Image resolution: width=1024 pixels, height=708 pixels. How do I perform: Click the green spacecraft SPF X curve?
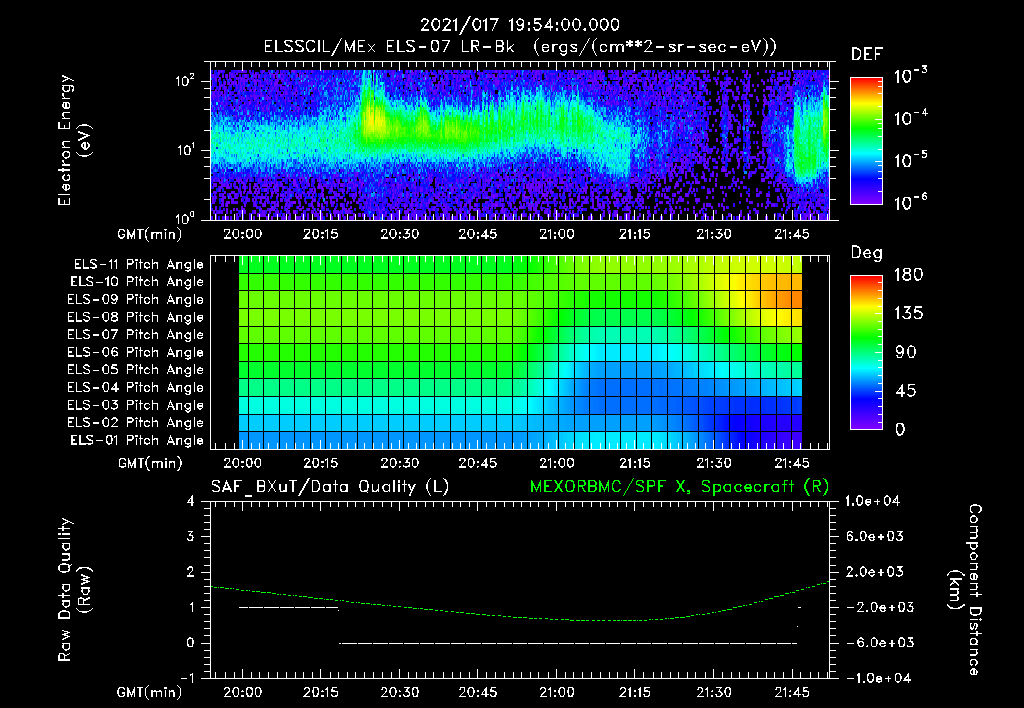(520, 604)
